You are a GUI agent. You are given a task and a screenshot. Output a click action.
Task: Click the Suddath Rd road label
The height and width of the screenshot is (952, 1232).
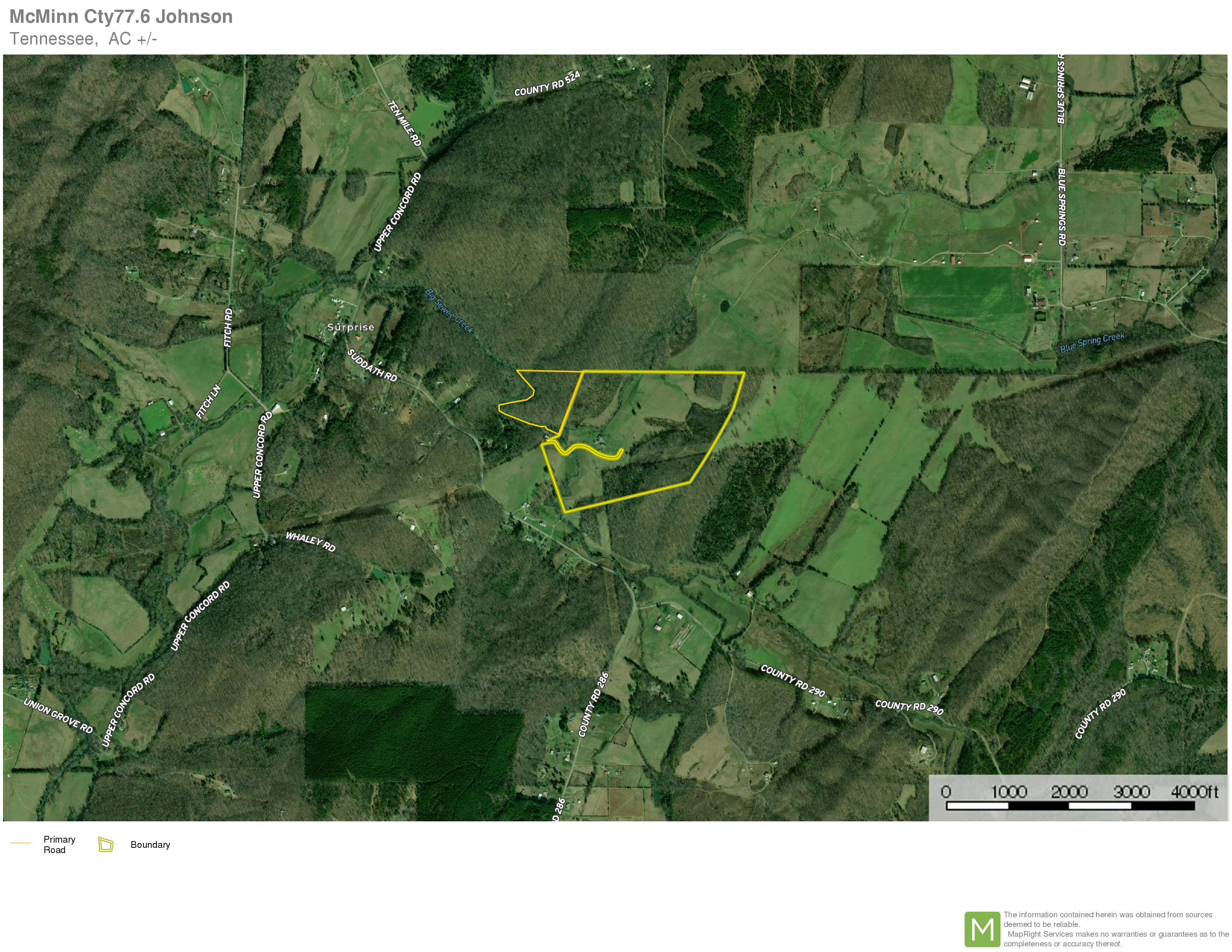click(372, 365)
